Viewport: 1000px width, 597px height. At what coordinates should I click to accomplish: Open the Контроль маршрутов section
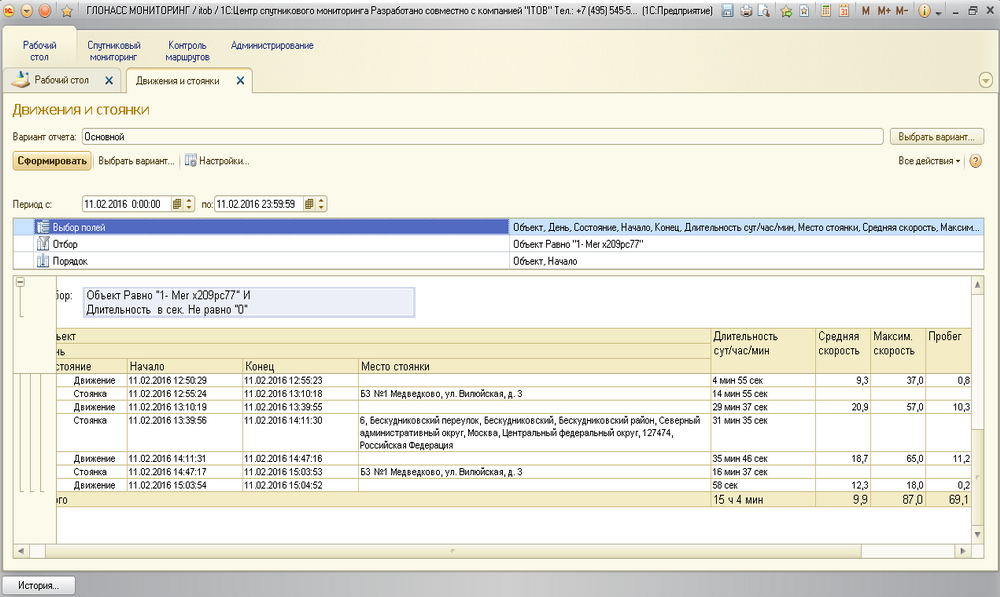(x=188, y=51)
